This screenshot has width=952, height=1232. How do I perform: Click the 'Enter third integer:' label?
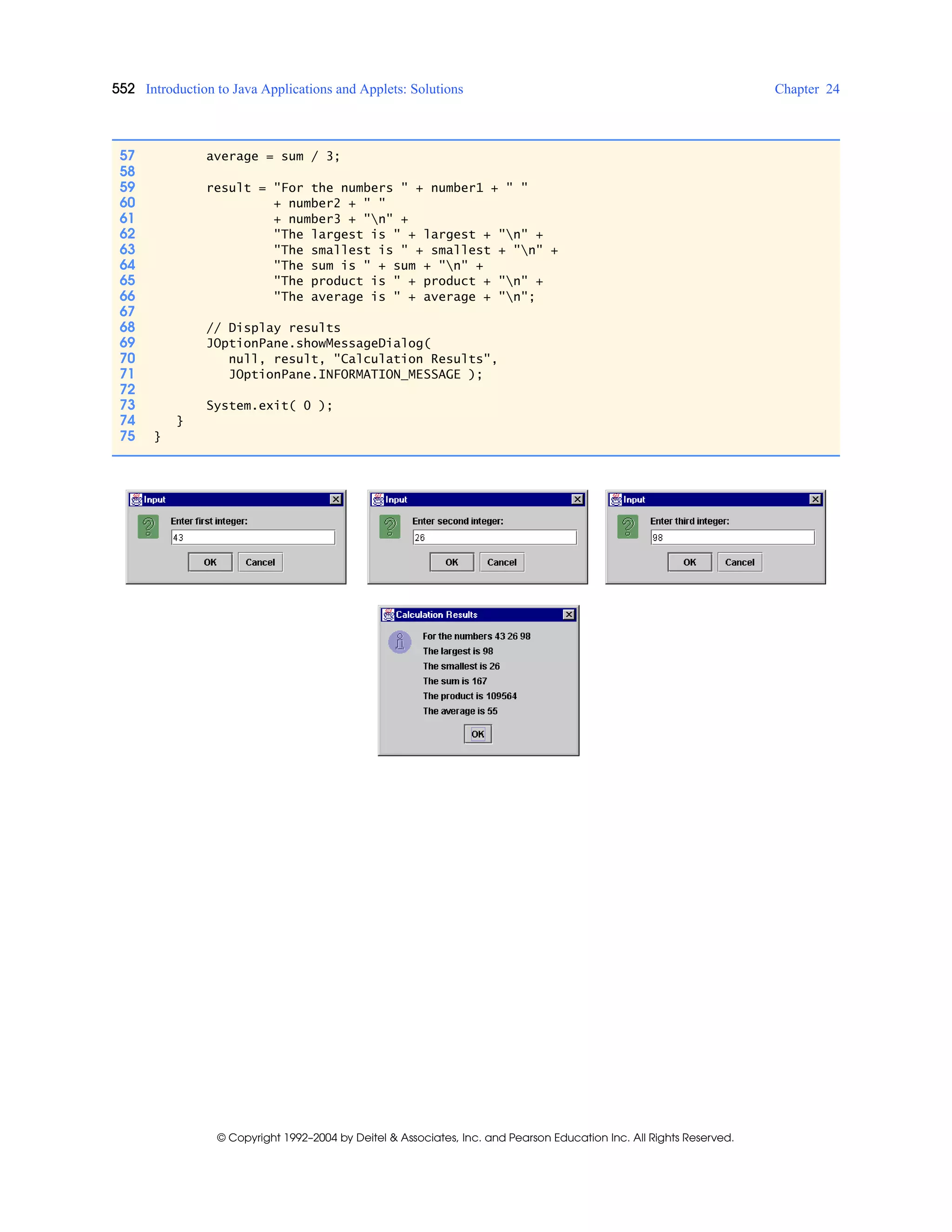[x=690, y=521]
